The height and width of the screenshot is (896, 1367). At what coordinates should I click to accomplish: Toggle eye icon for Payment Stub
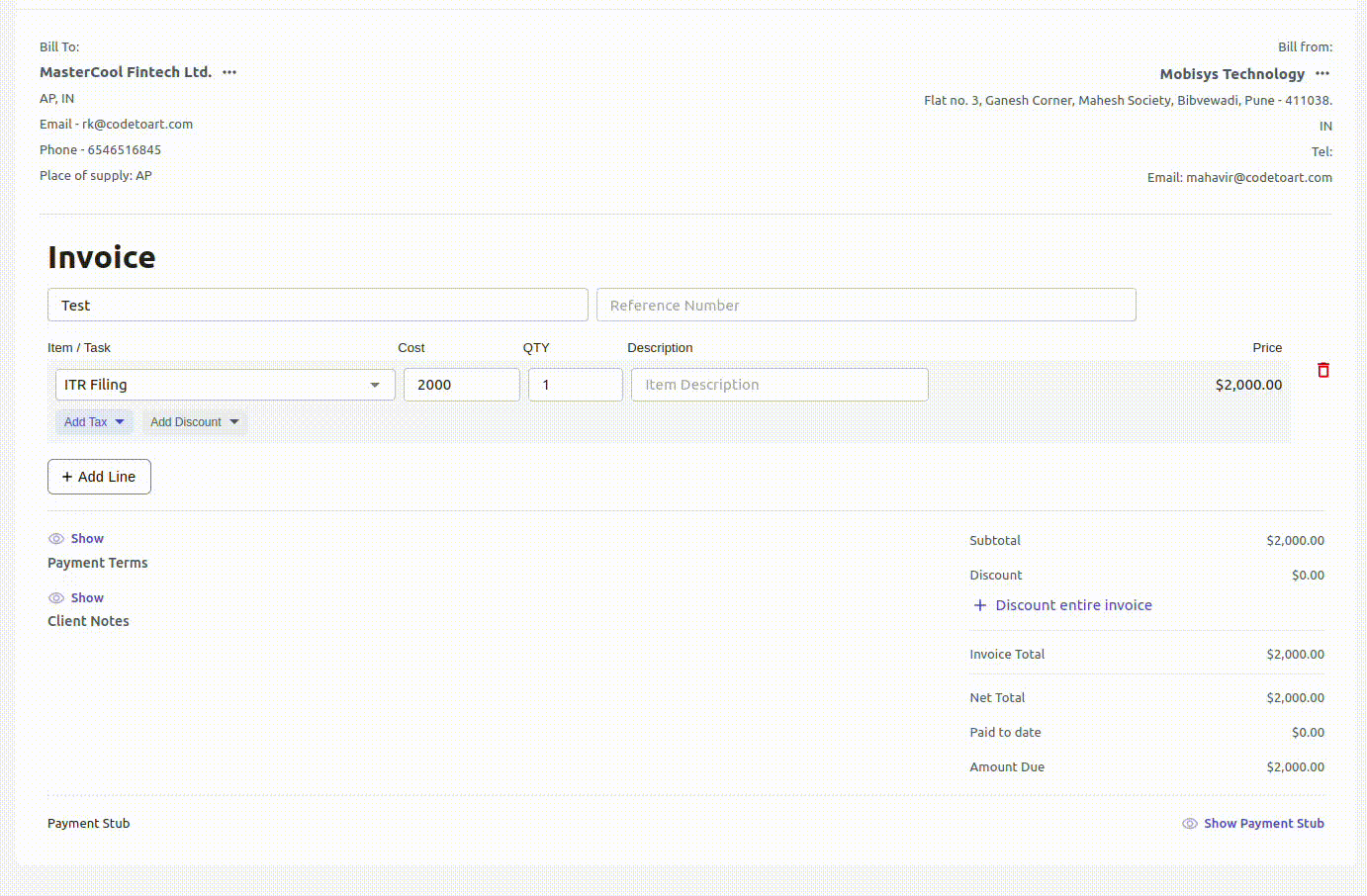1190,824
